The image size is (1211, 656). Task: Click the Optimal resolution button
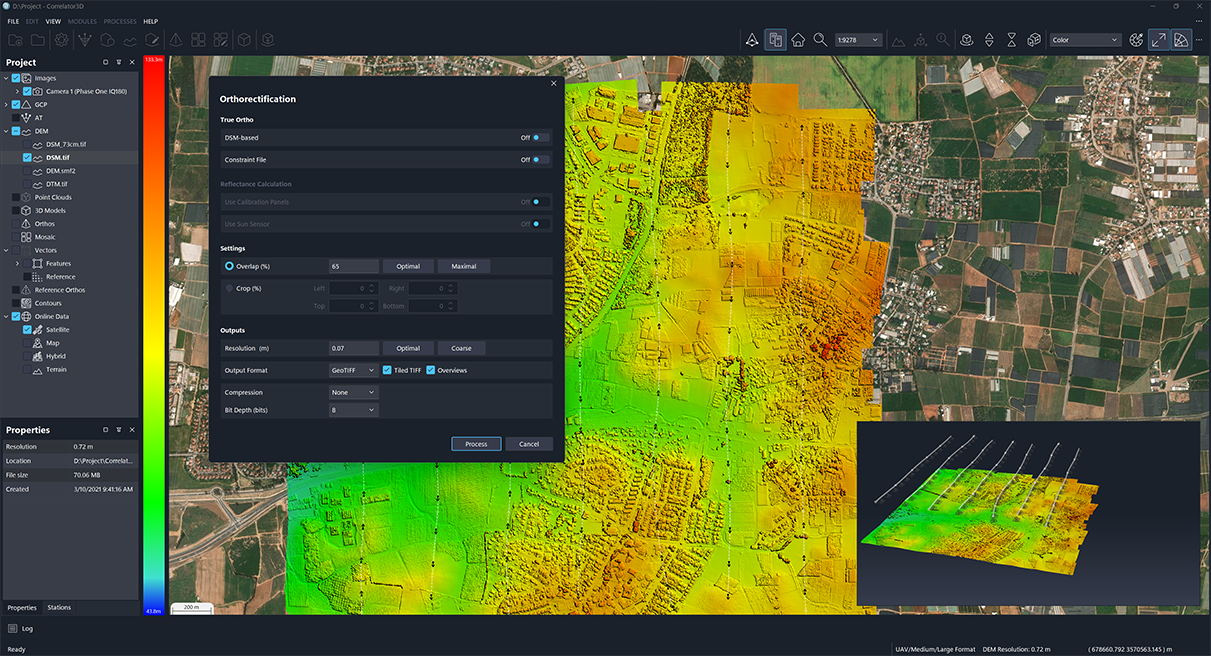click(408, 347)
